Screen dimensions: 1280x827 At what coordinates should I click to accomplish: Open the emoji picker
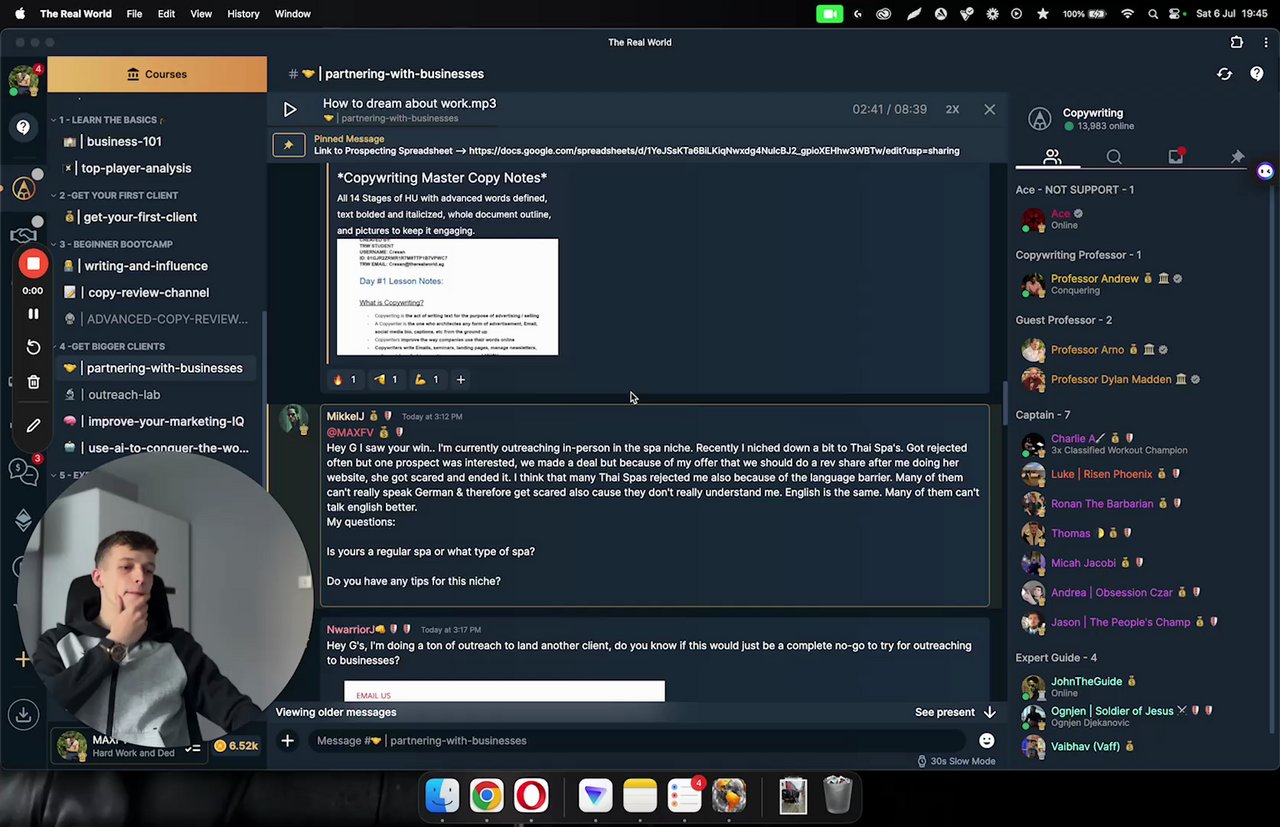click(987, 741)
